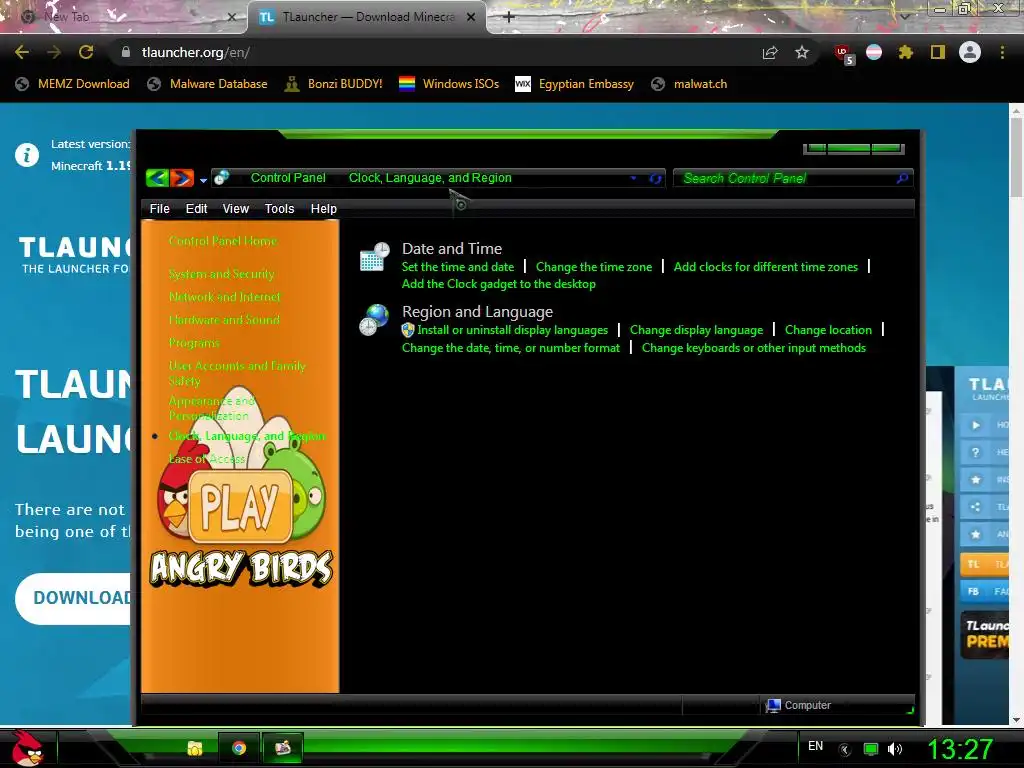This screenshot has width=1024, height=768.
Task: Open the File menu
Action: click(159, 208)
